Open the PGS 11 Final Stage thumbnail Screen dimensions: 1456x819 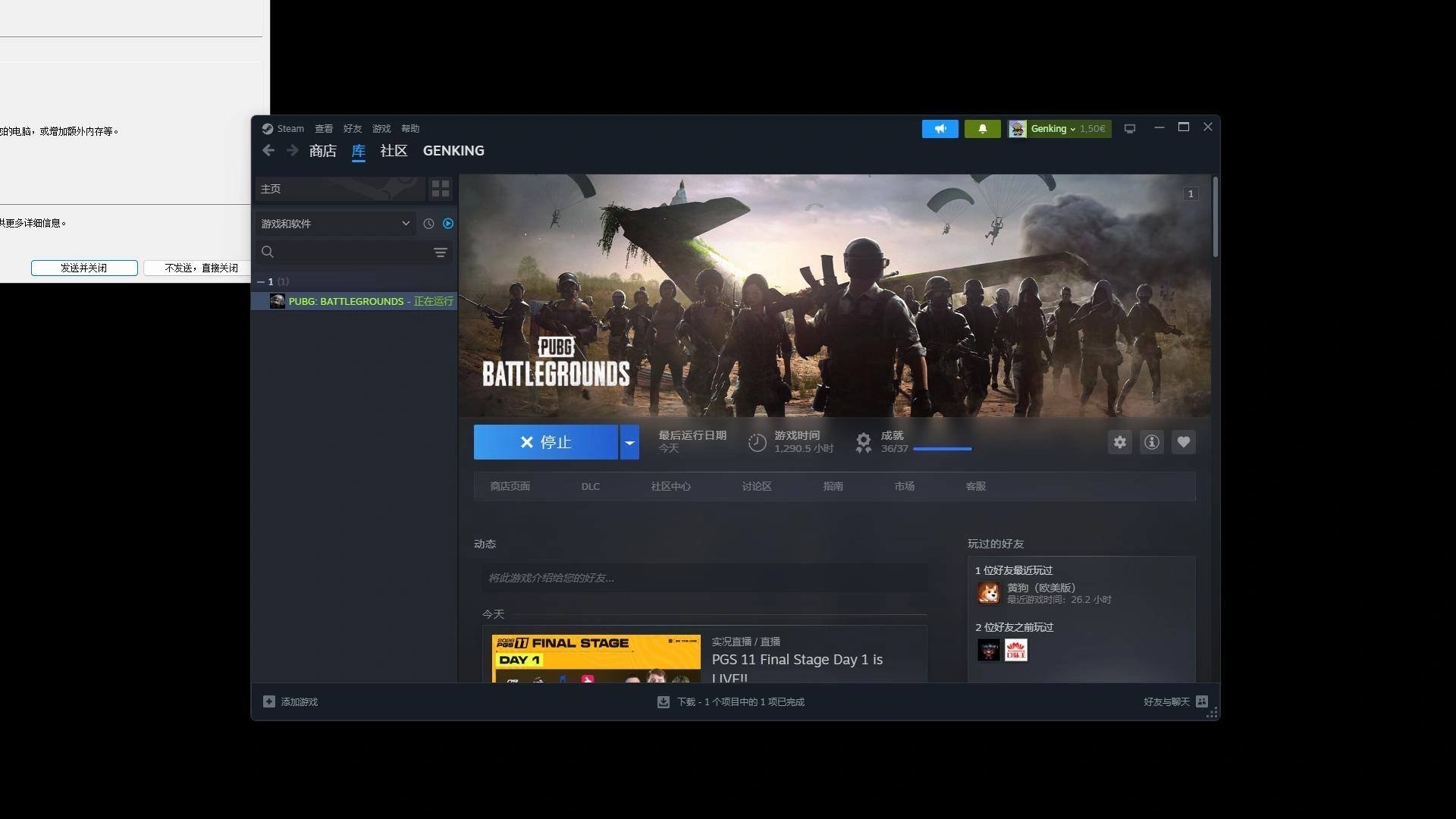596,658
